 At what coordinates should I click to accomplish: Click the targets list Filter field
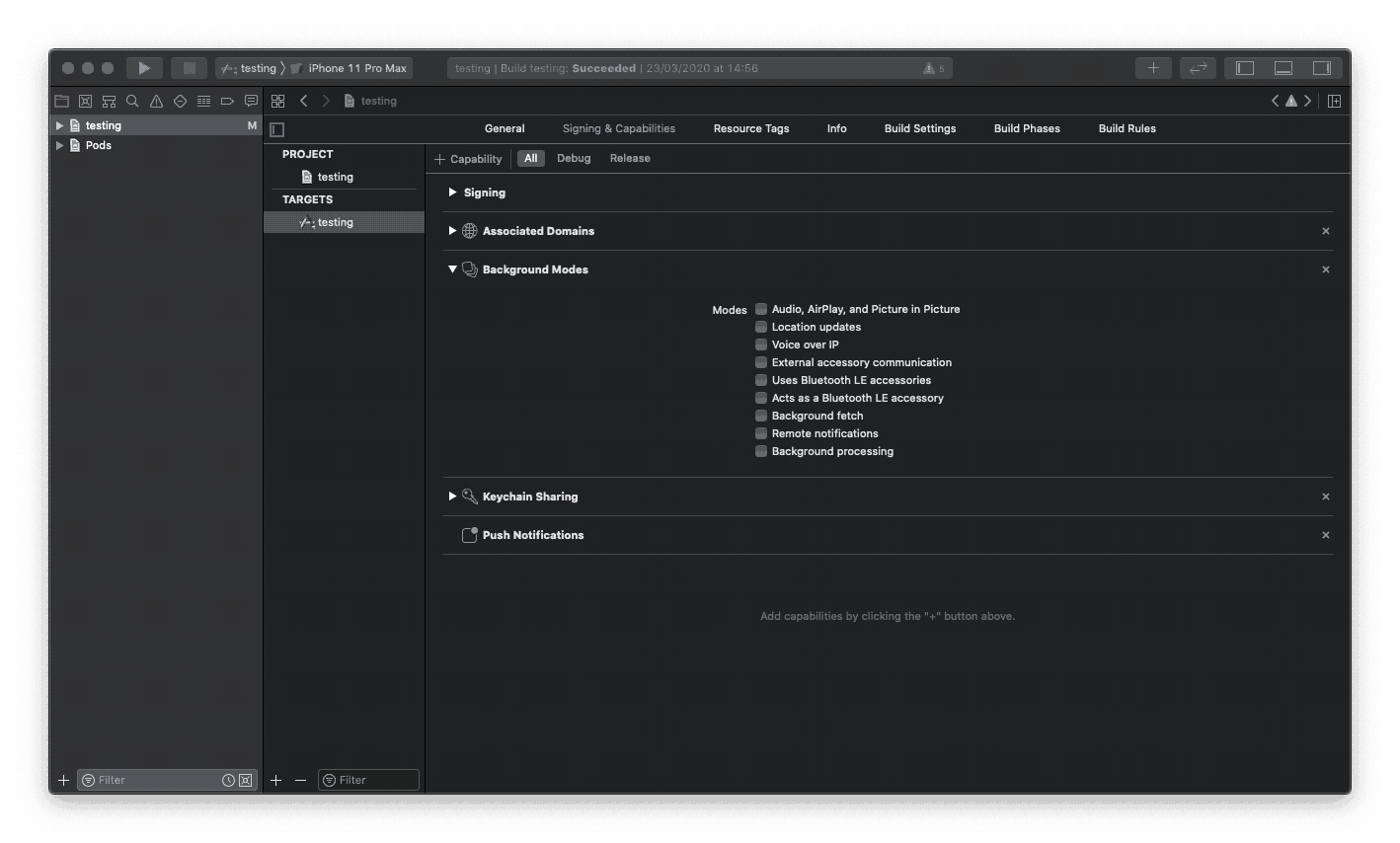pyautogui.click(x=368, y=780)
